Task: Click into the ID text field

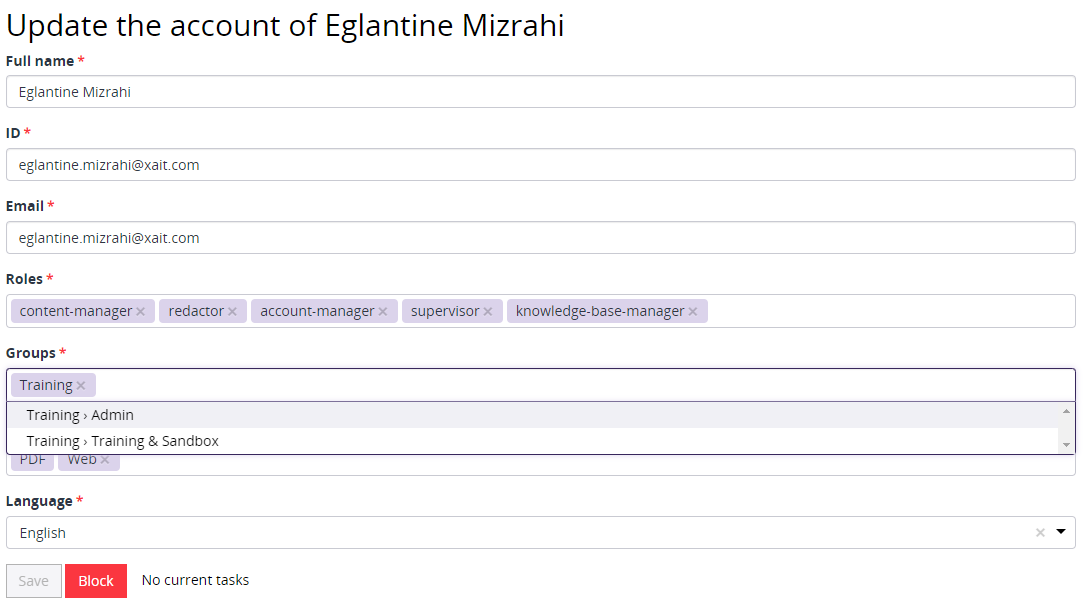Action: pyautogui.click(x=540, y=165)
